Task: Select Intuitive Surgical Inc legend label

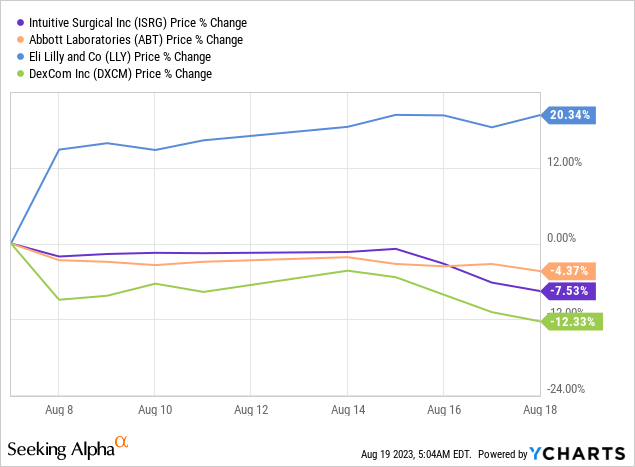Action: pos(137,22)
